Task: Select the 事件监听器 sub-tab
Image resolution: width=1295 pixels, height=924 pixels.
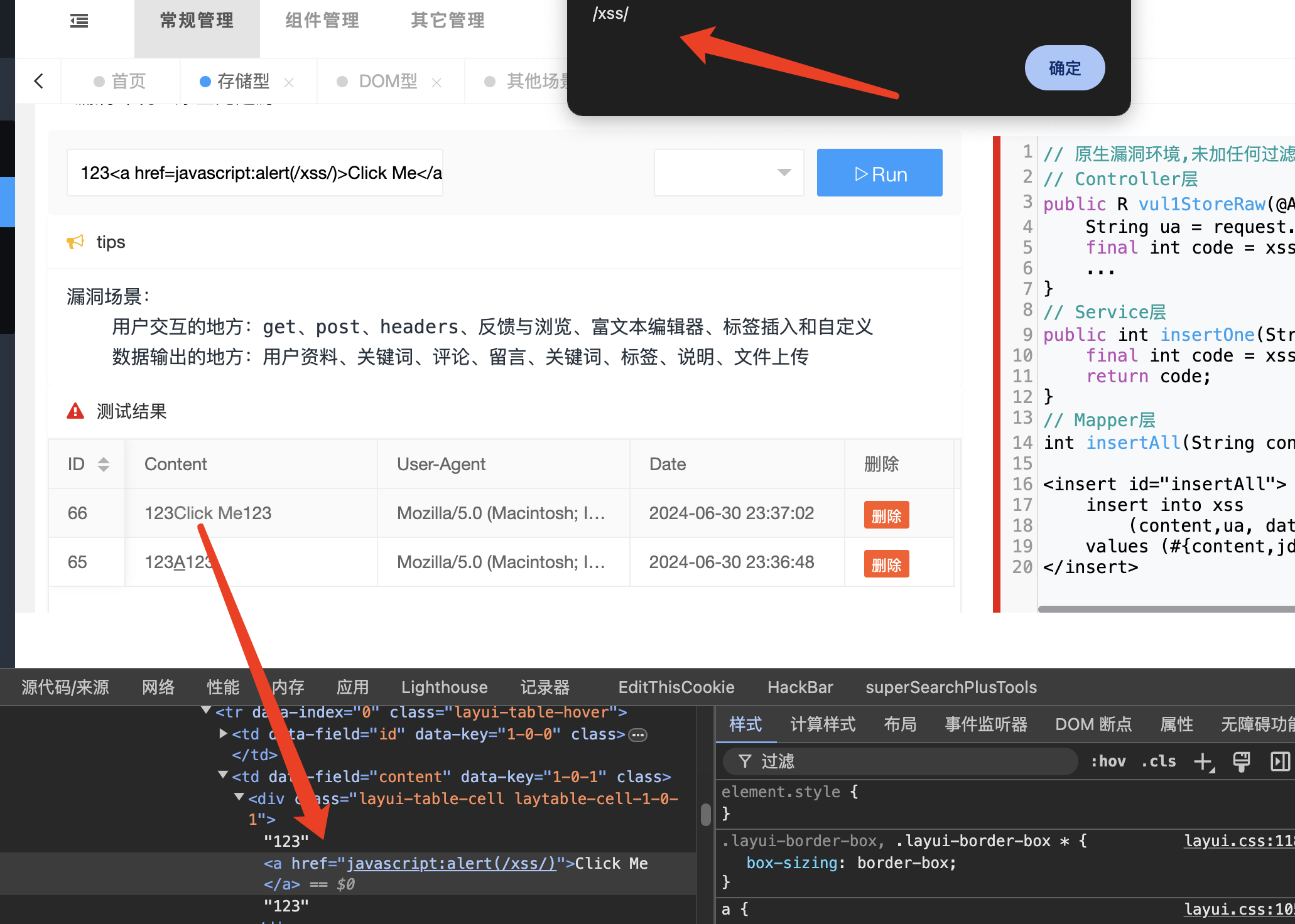Action: (986, 724)
